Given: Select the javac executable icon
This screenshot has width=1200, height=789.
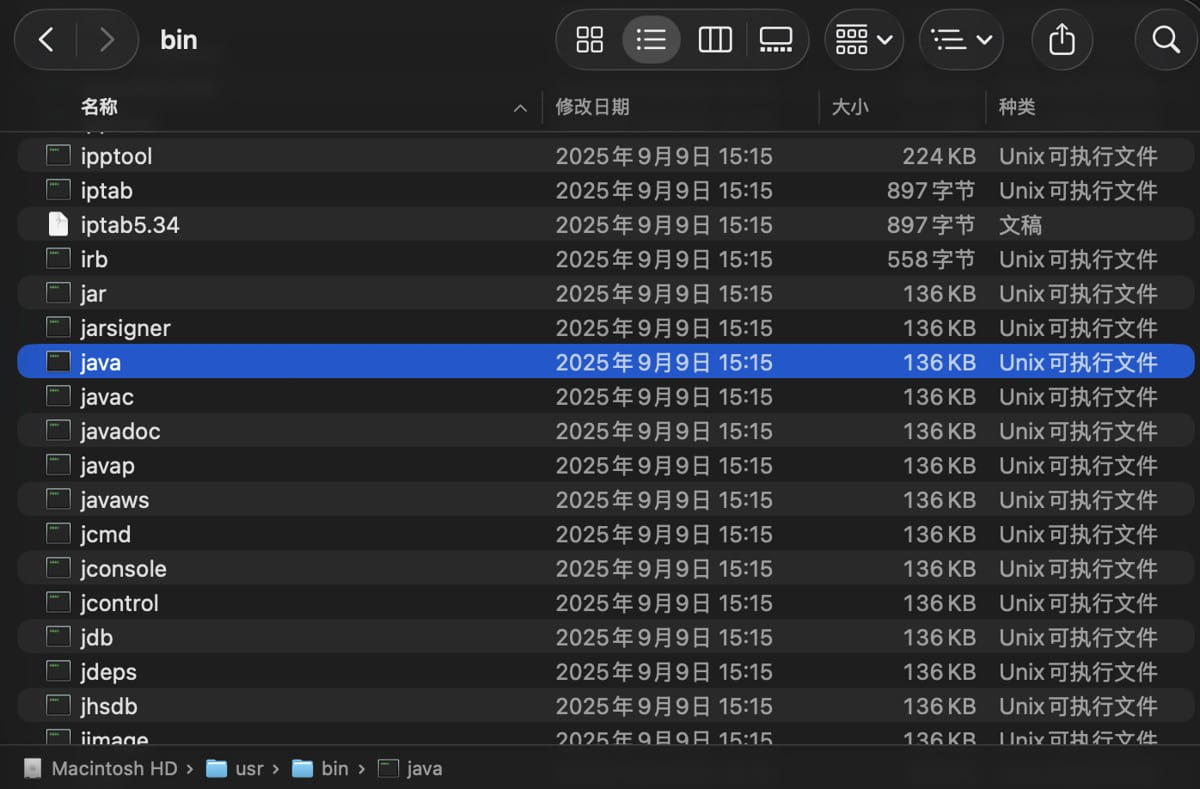Looking at the screenshot, I should pyautogui.click(x=59, y=397).
